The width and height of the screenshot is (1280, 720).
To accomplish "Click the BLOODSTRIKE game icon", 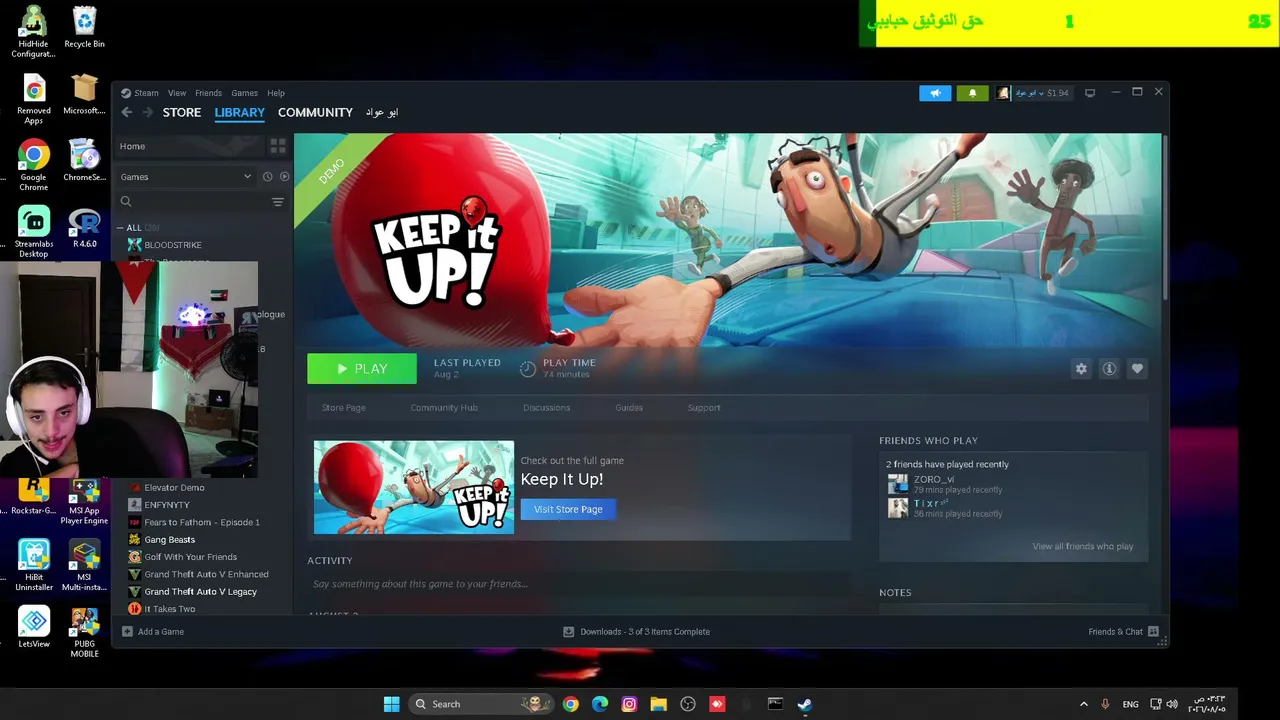I will coord(135,245).
